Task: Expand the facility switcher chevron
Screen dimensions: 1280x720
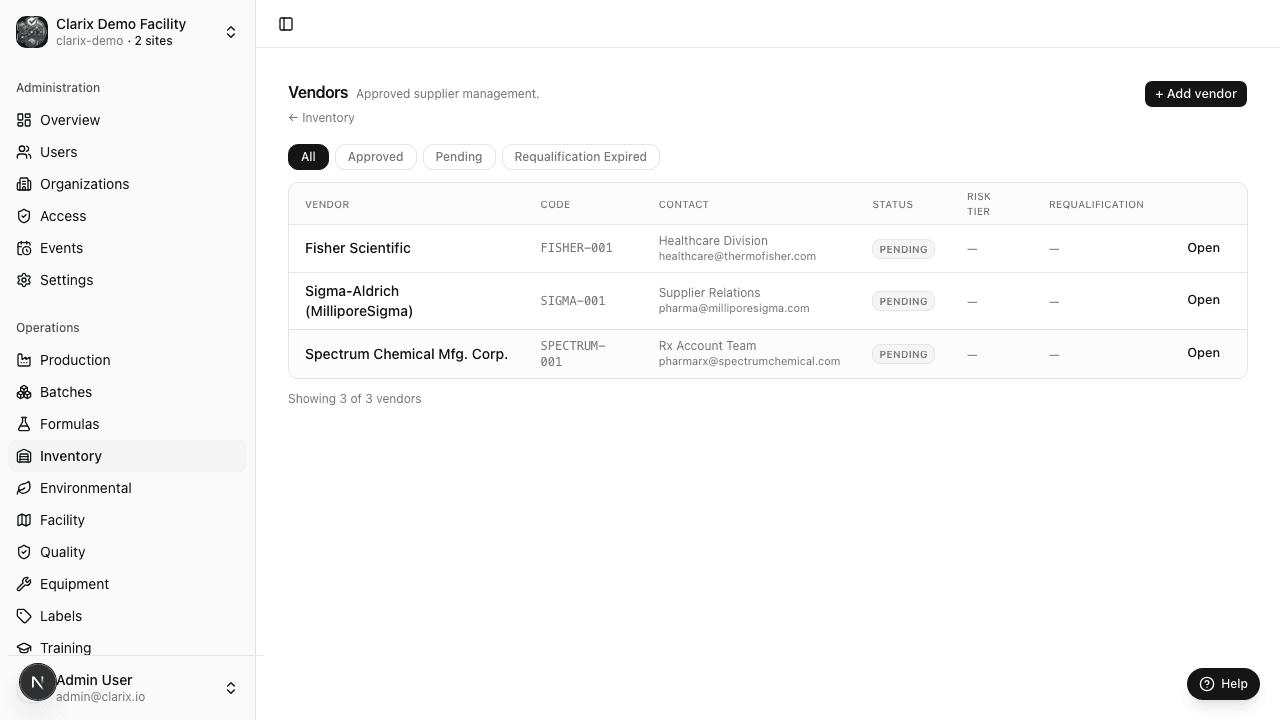Action: [x=231, y=32]
